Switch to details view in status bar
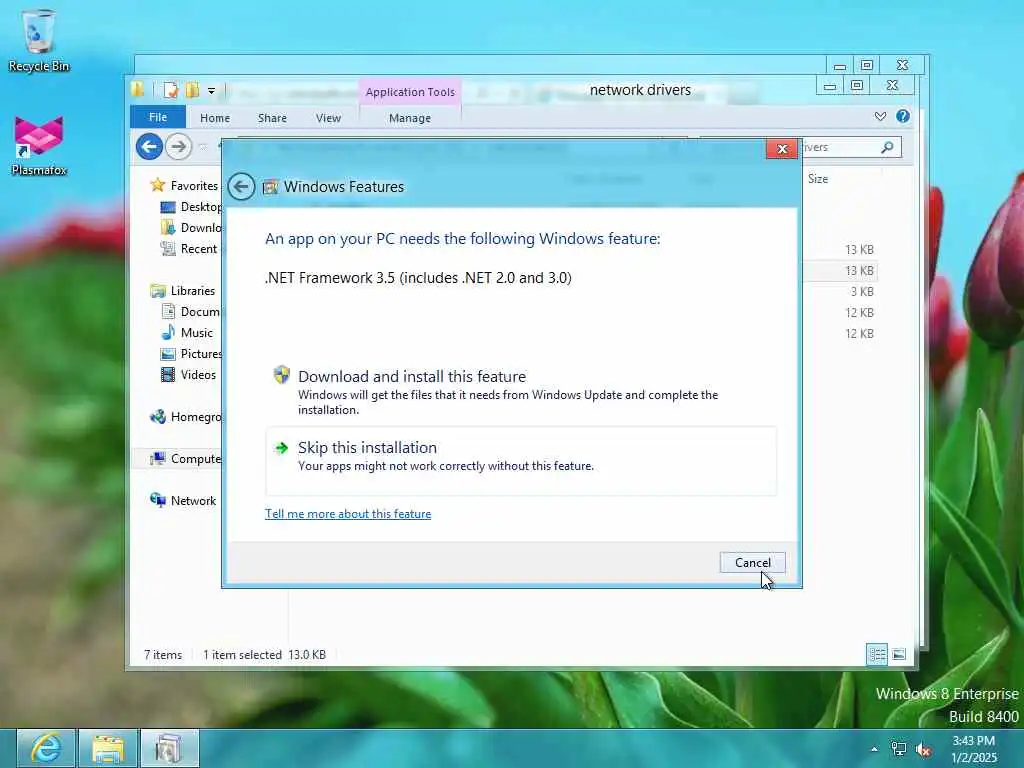1024x768 pixels. (876, 654)
